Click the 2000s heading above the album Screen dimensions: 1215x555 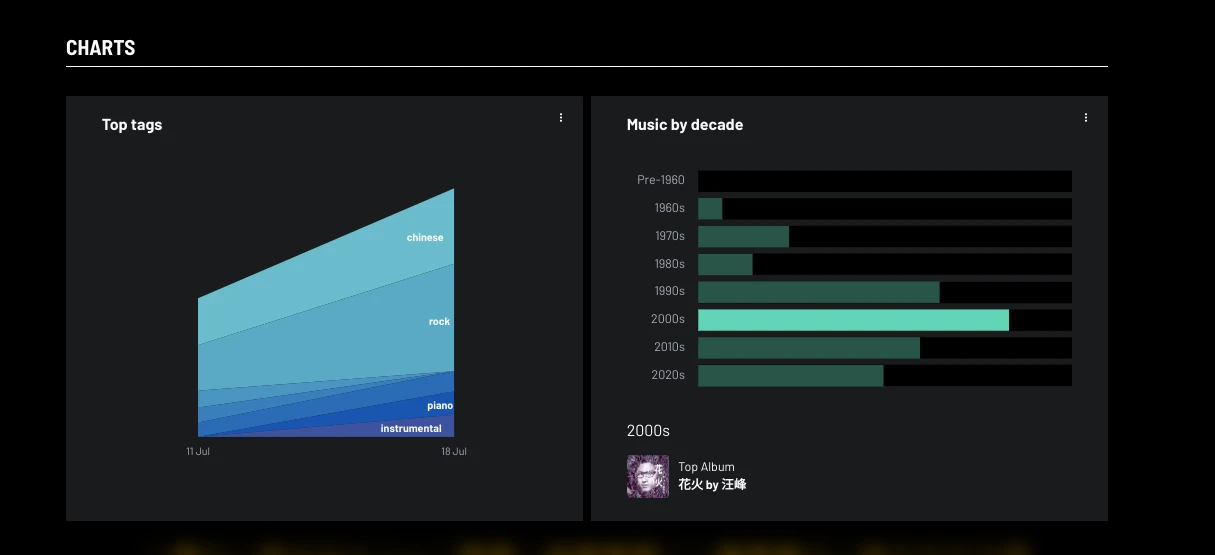tap(648, 431)
